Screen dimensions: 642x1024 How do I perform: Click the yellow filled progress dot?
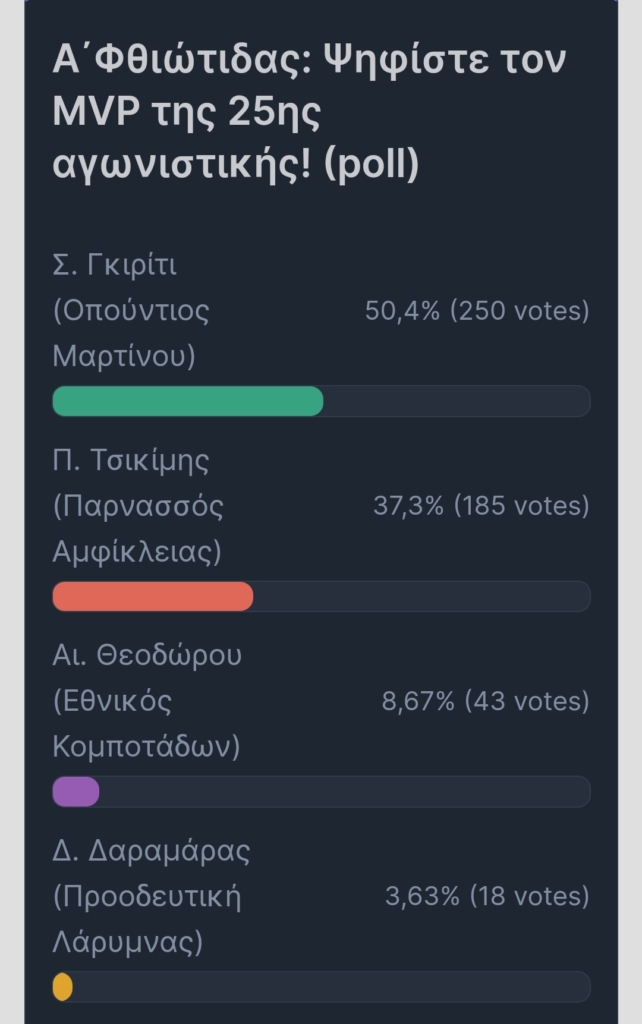(x=63, y=987)
